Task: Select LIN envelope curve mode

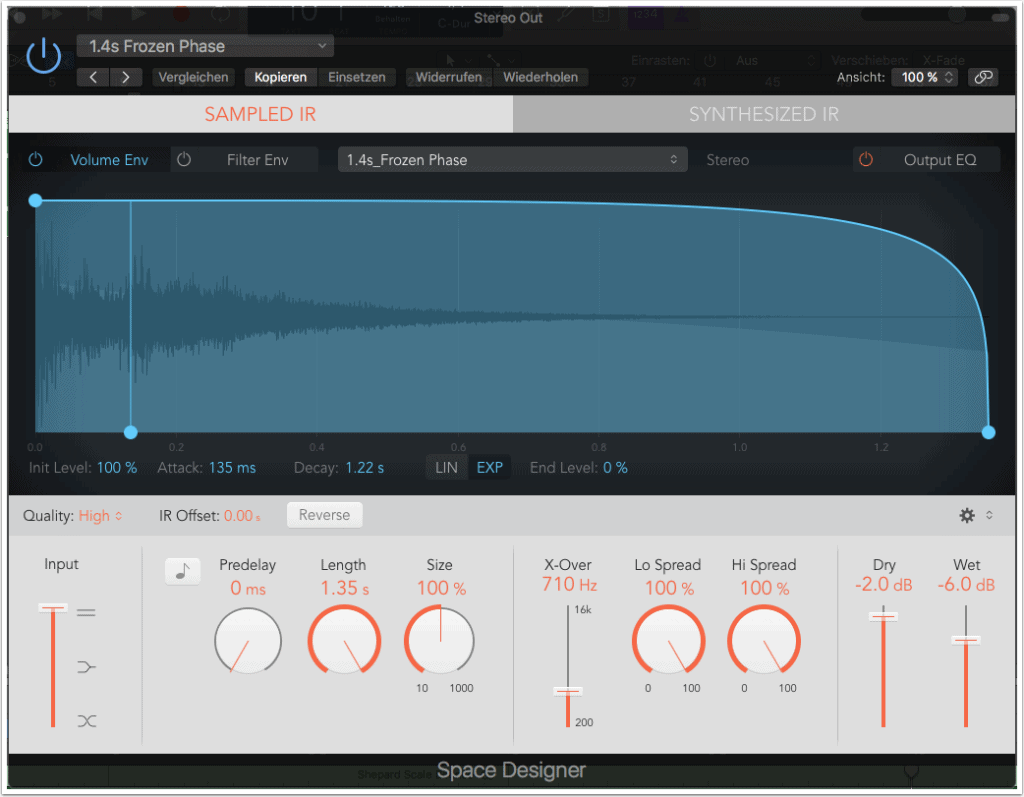Action: coord(447,467)
